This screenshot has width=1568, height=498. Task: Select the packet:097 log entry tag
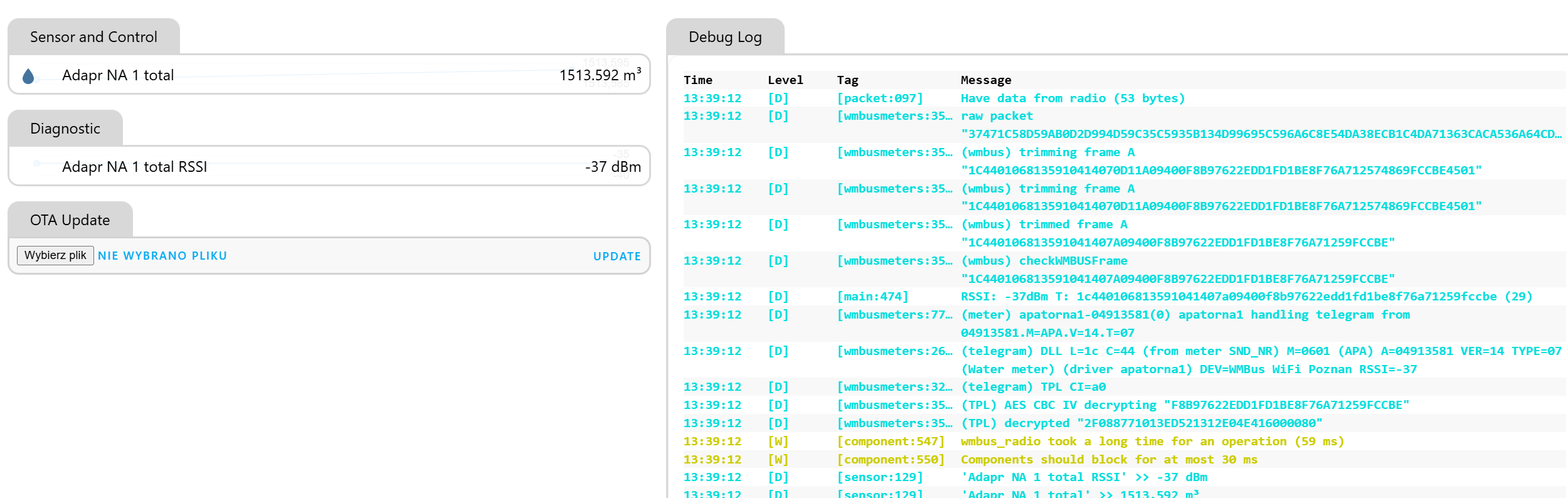tap(880, 98)
